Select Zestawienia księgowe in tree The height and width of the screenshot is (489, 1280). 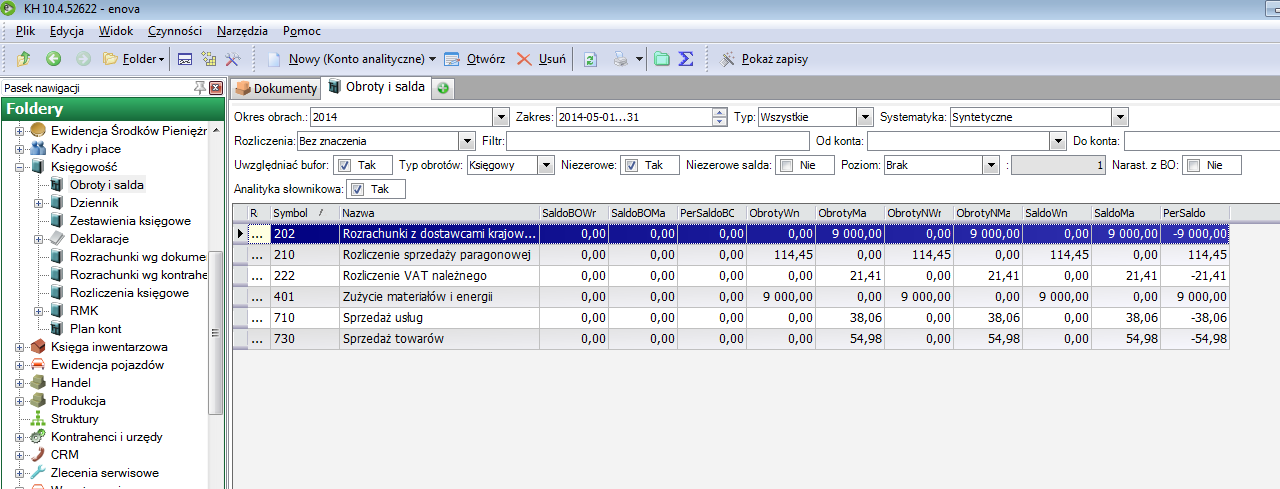[x=130, y=221]
